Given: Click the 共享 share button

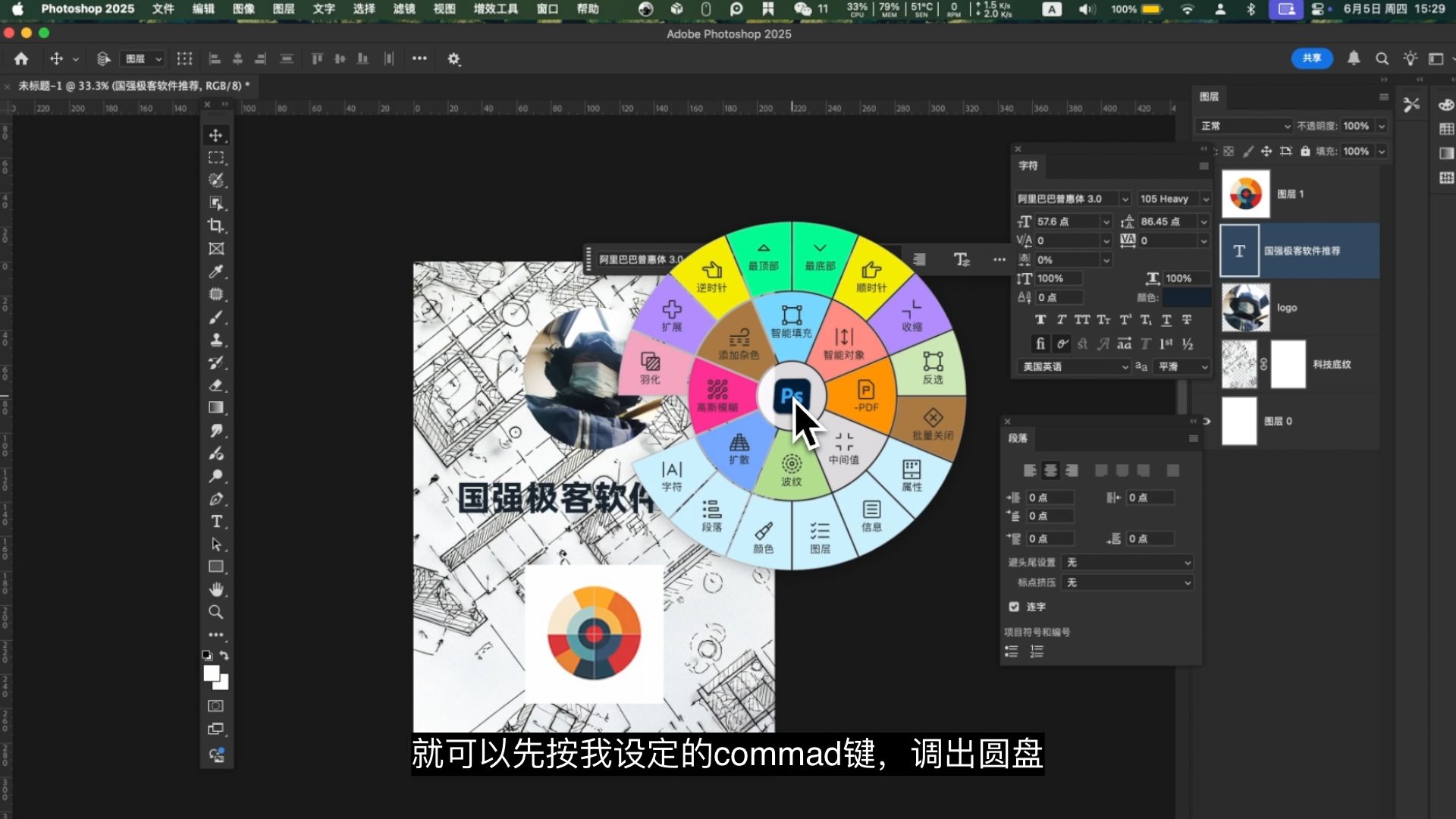Looking at the screenshot, I should click(1312, 58).
